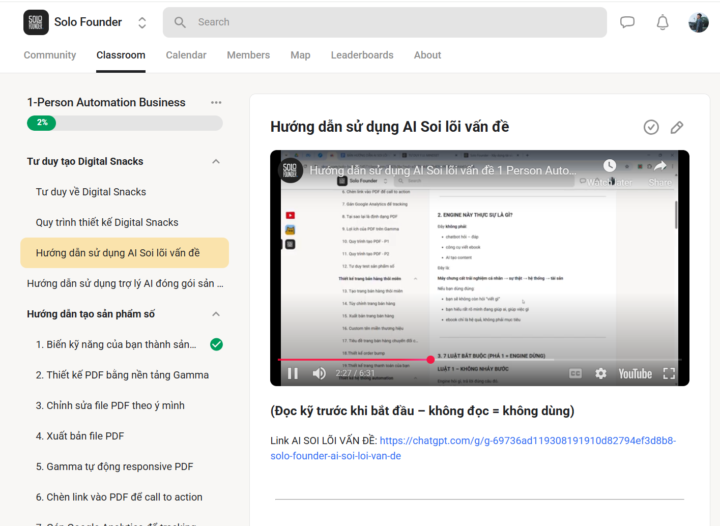Mark the lesson as complete
The height and width of the screenshot is (526, 720).
click(x=651, y=127)
